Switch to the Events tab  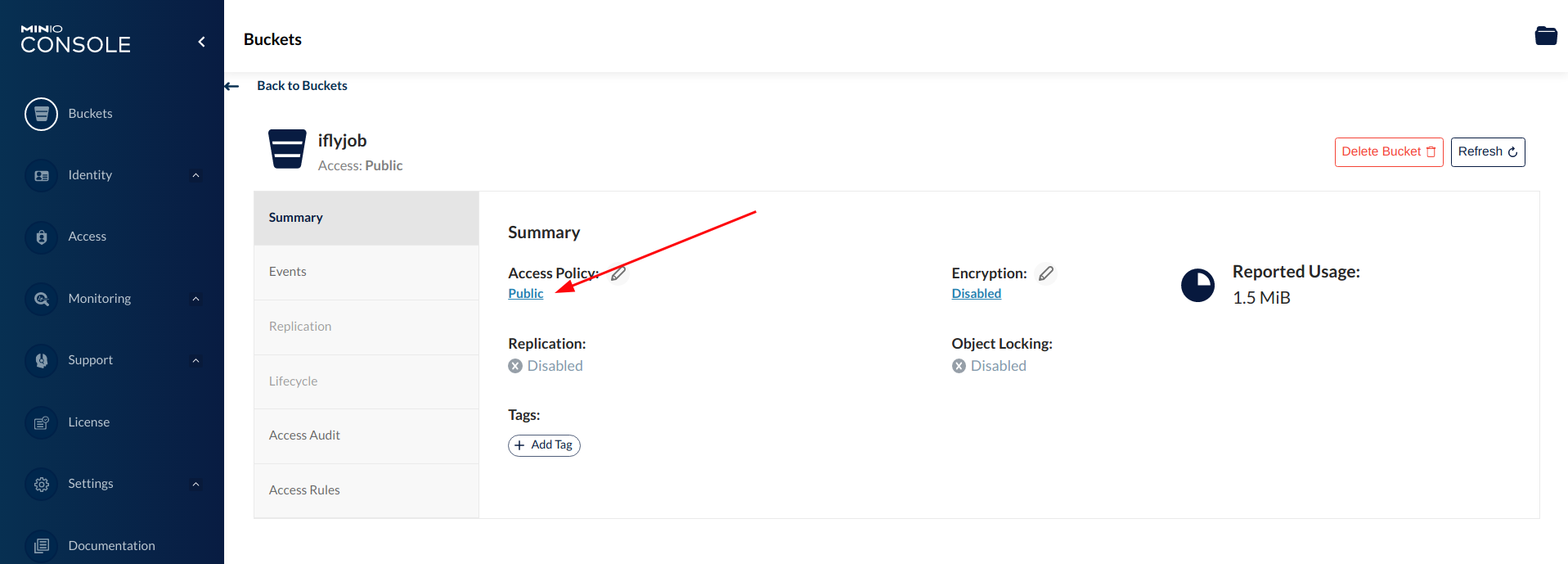pyautogui.click(x=288, y=272)
